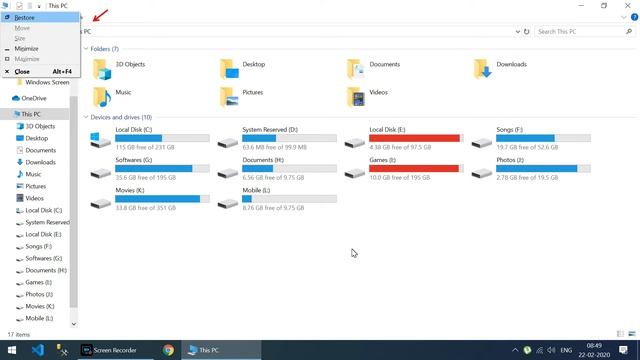Select Restore from the window system menu
The image size is (640, 360).
[40, 18]
